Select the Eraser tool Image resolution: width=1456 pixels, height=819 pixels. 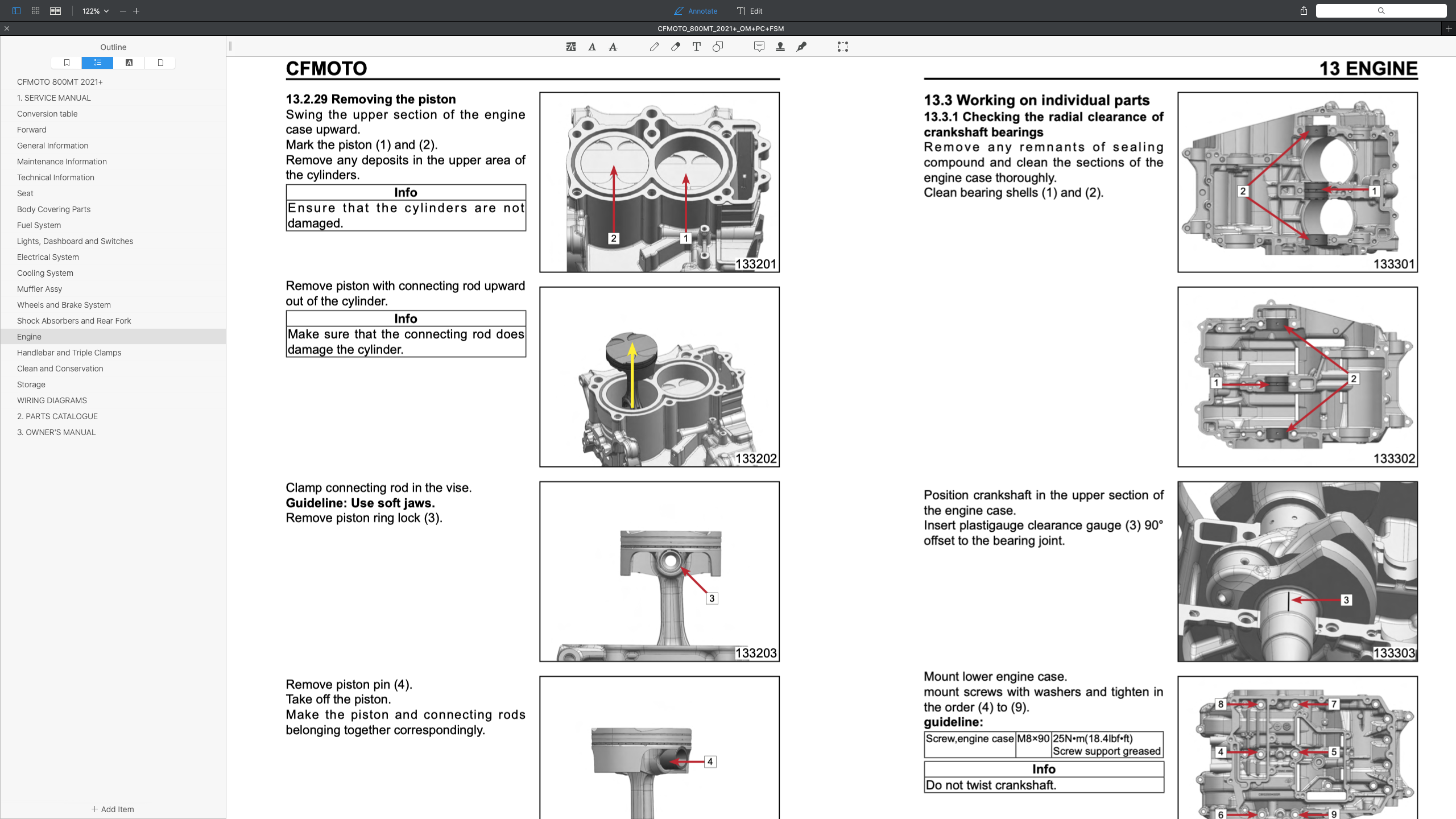click(676, 47)
